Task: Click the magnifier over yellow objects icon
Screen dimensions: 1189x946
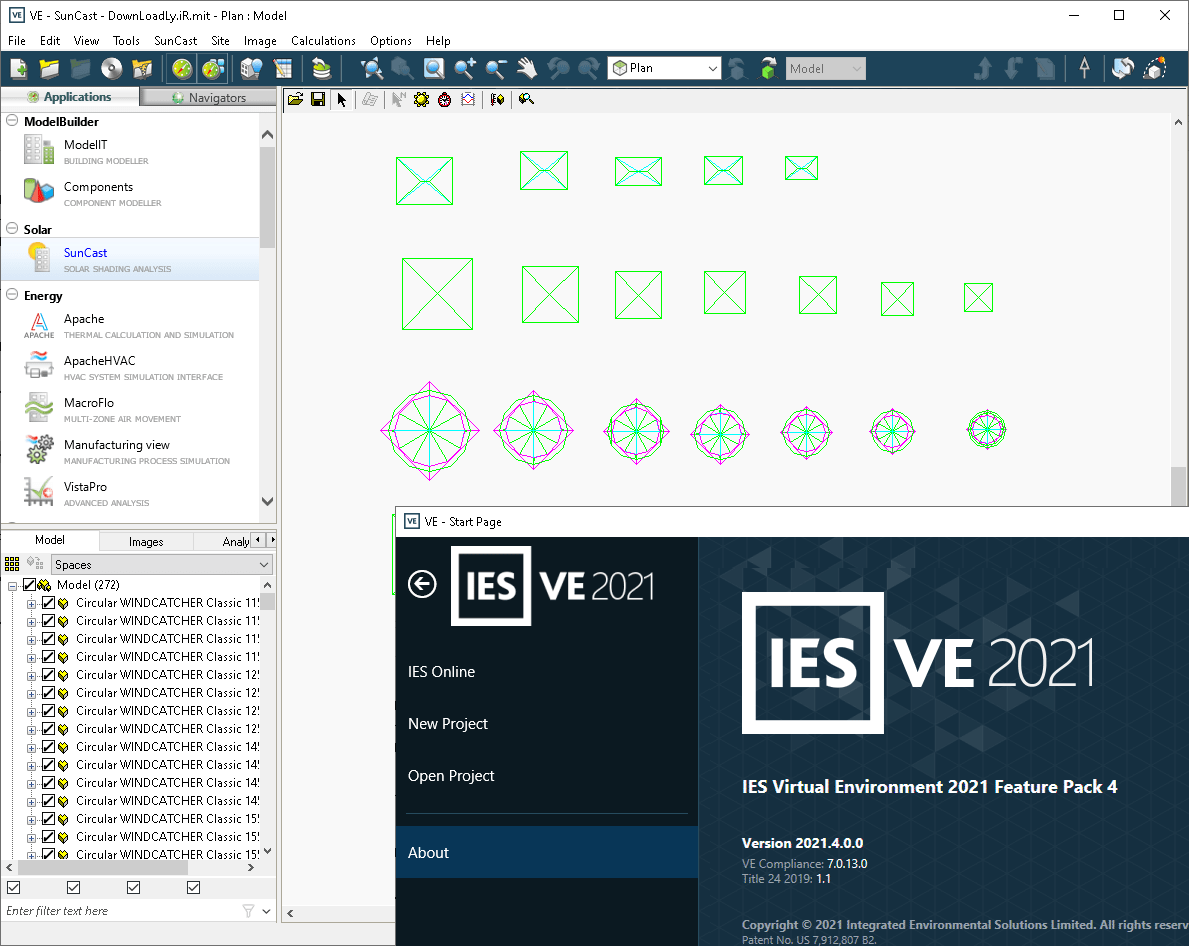Action: (526, 99)
